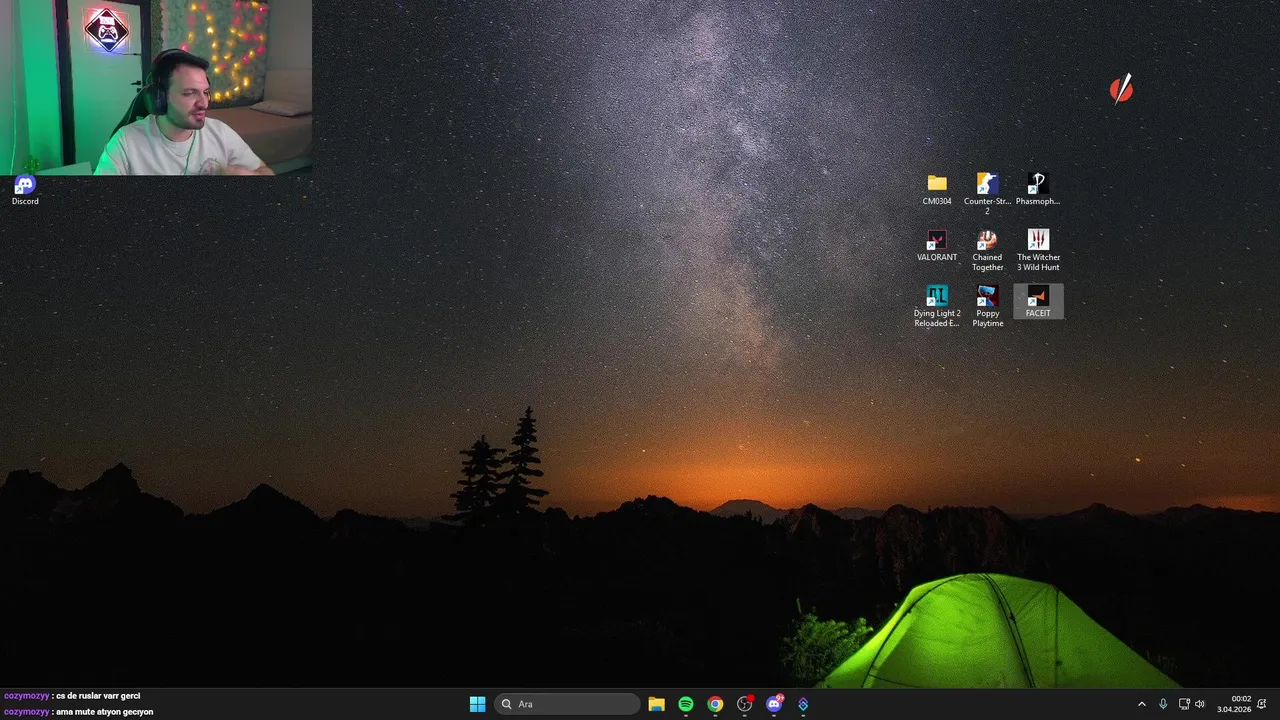Open the CM0304 folder

(937, 189)
